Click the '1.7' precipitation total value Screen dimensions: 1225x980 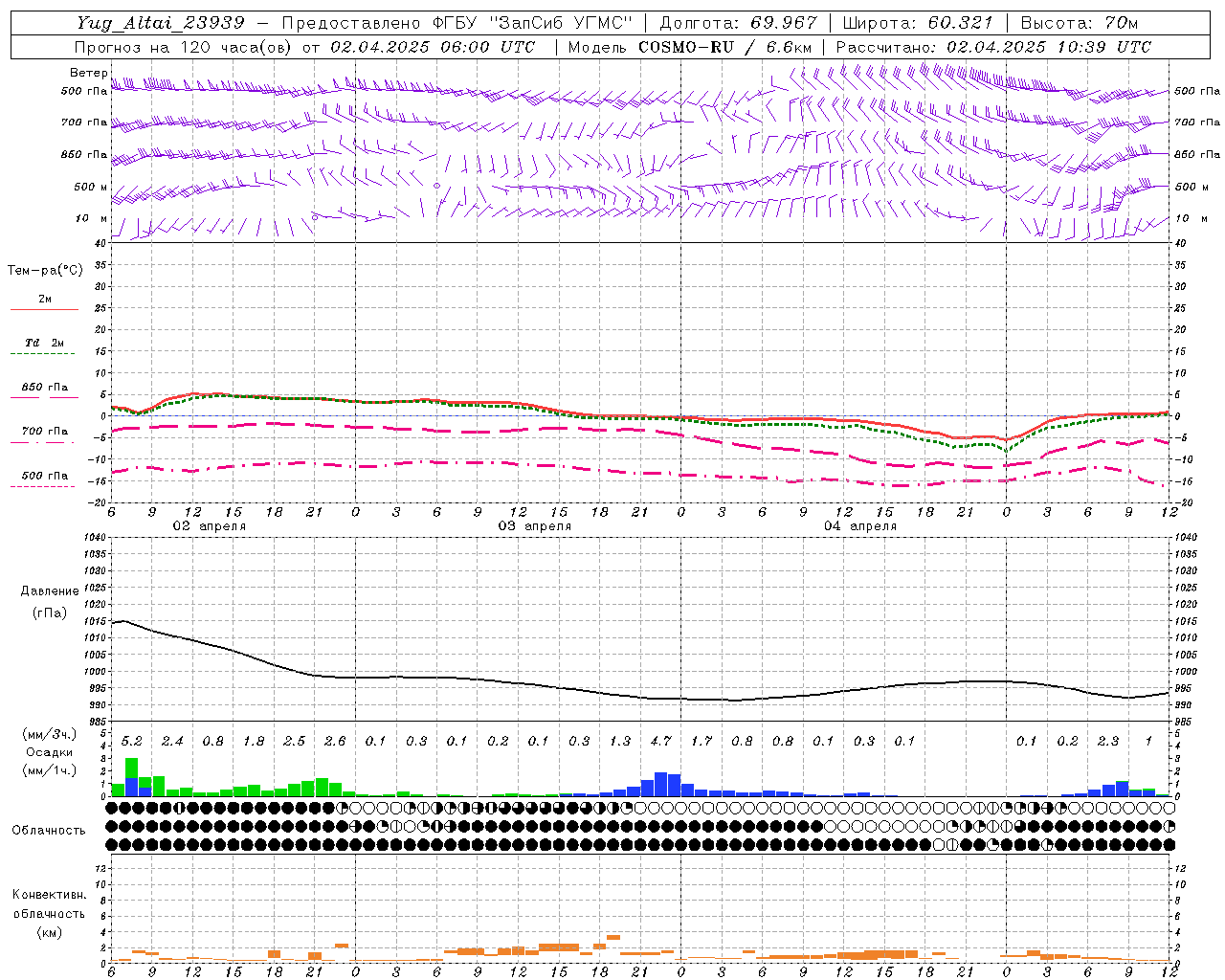point(702,741)
